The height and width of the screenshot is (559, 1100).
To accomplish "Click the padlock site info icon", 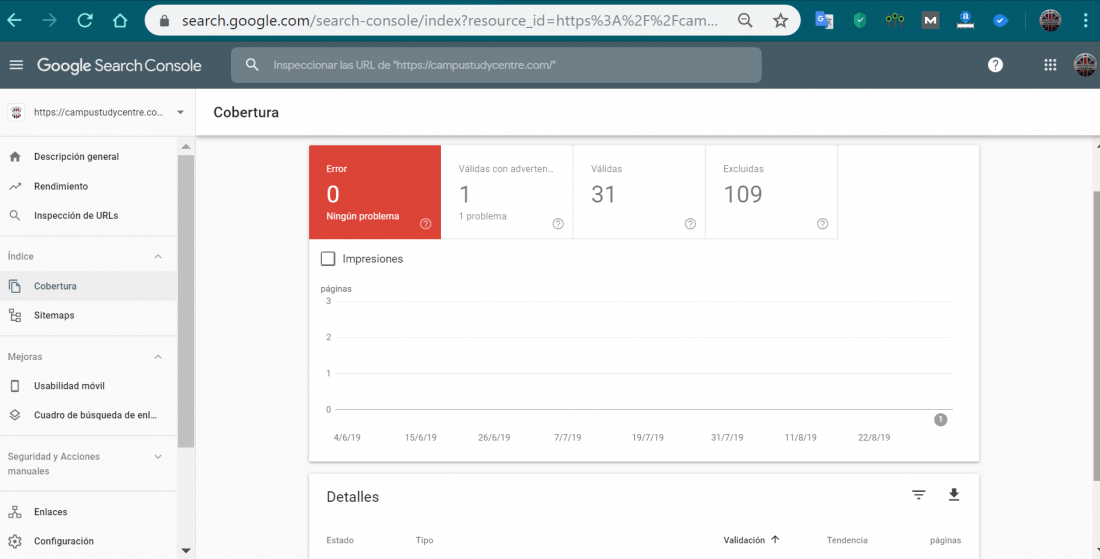I will [x=165, y=21].
